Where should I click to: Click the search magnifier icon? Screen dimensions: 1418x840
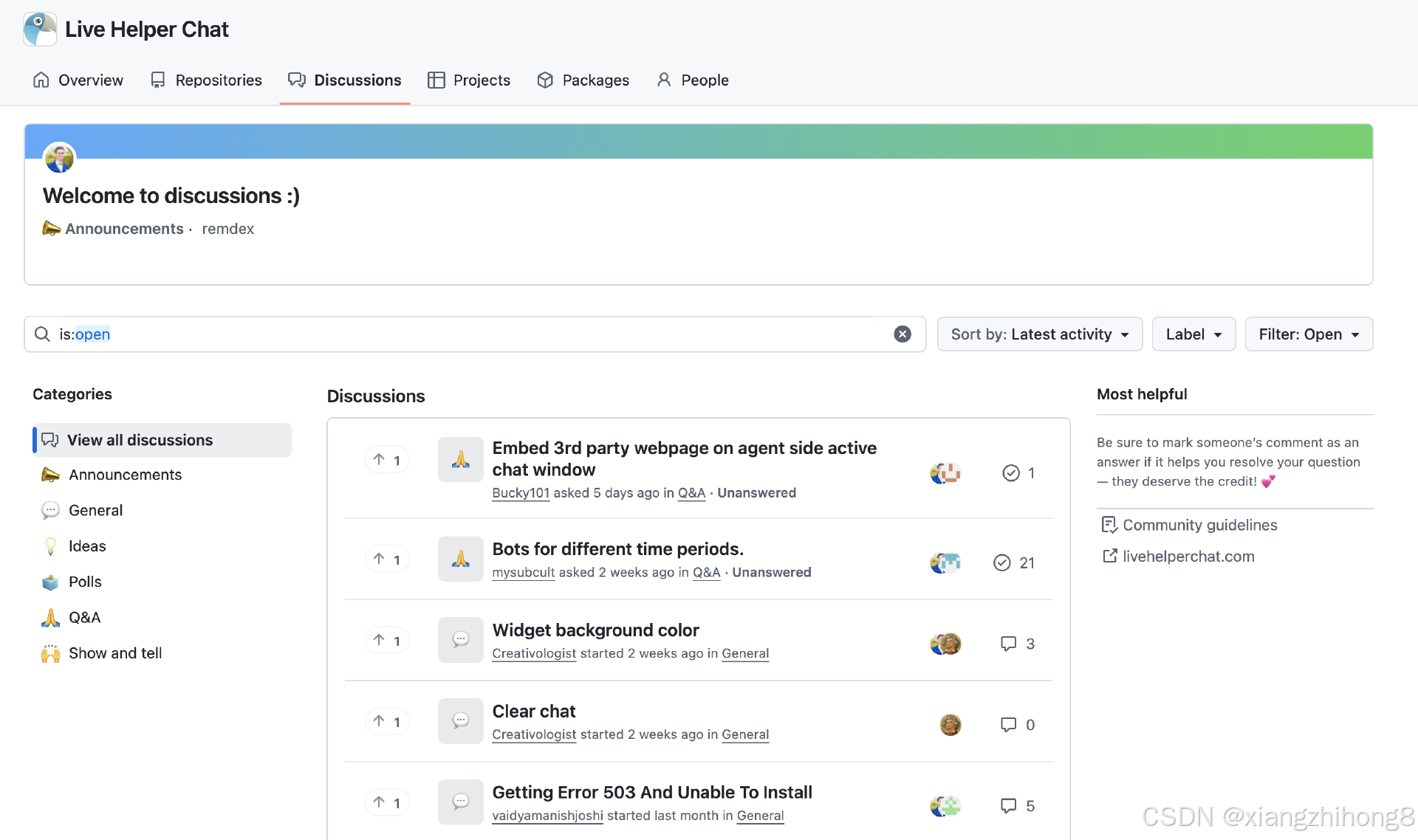tap(43, 334)
